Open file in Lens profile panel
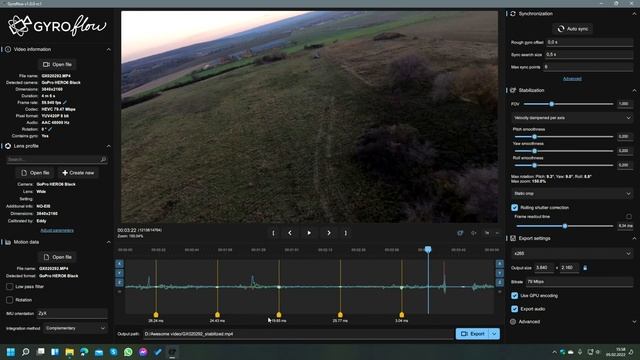The width and height of the screenshot is (640, 360). (x=35, y=173)
